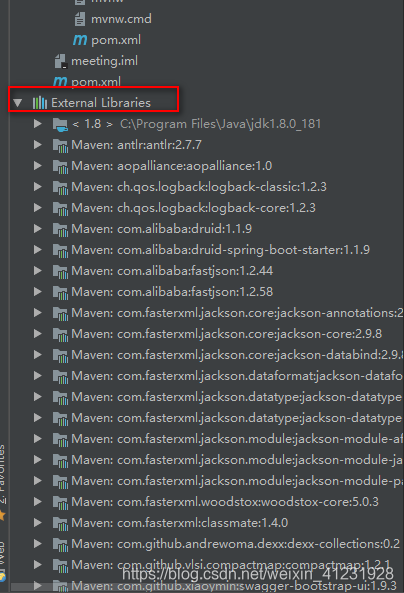Expand the logback-core:1.2.3 library
The height and width of the screenshot is (593, 404).
(37, 208)
